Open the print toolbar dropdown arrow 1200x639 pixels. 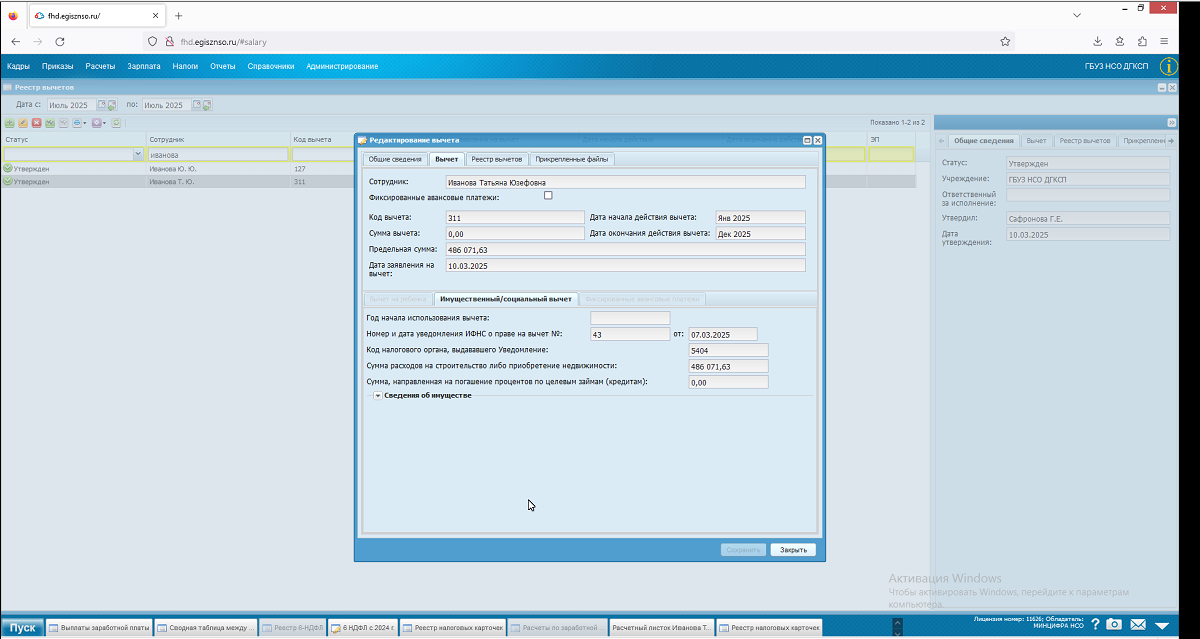click(x=85, y=123)
